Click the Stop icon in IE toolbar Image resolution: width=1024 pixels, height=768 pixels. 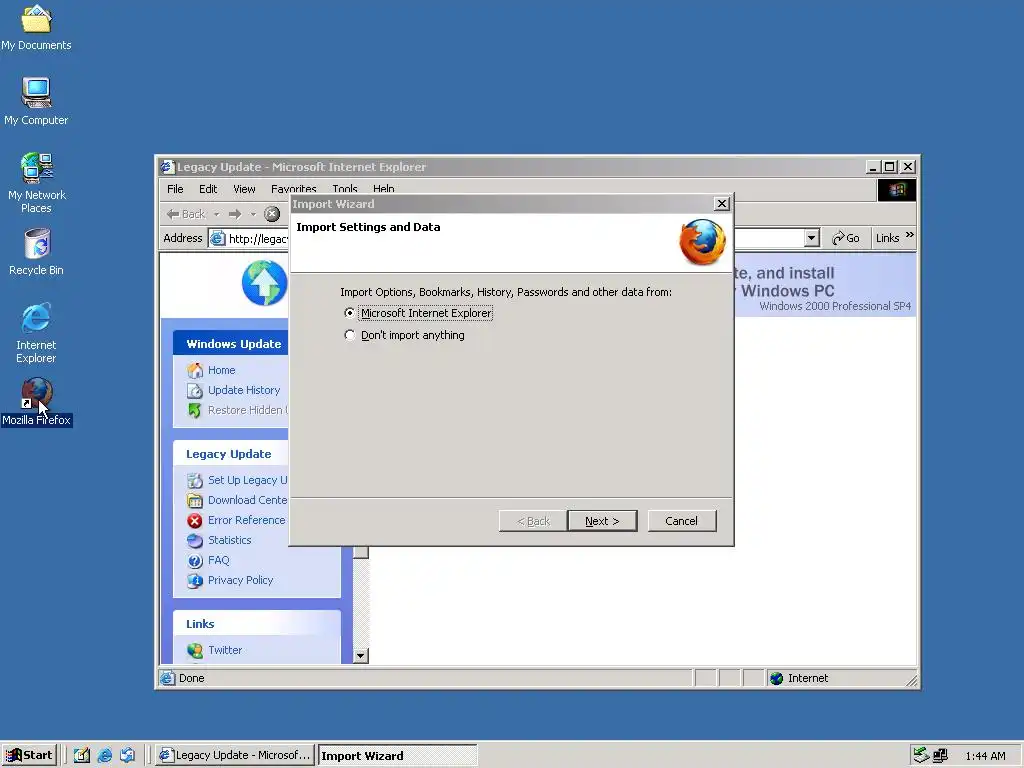pos(272,214)
